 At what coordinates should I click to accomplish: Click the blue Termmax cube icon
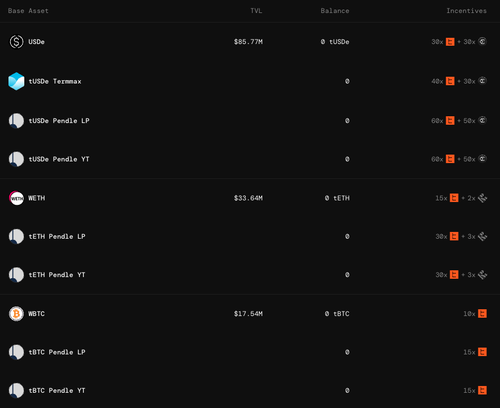16,81
